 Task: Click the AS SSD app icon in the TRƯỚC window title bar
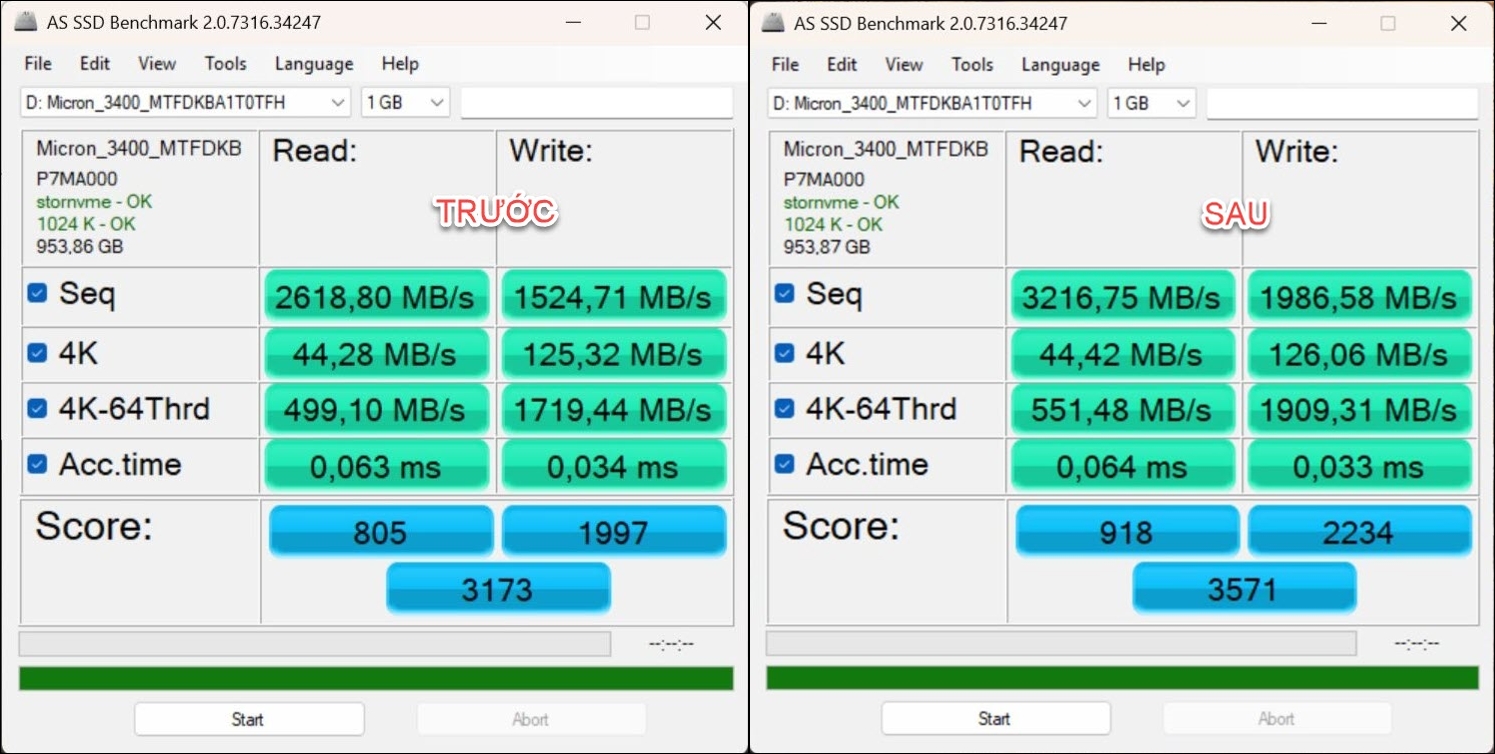point(26,21)
